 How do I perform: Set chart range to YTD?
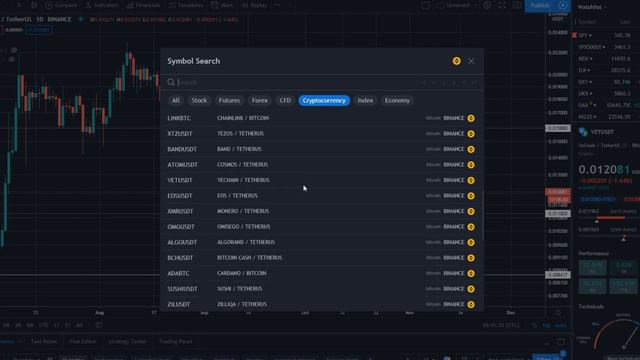click(43, 325)
